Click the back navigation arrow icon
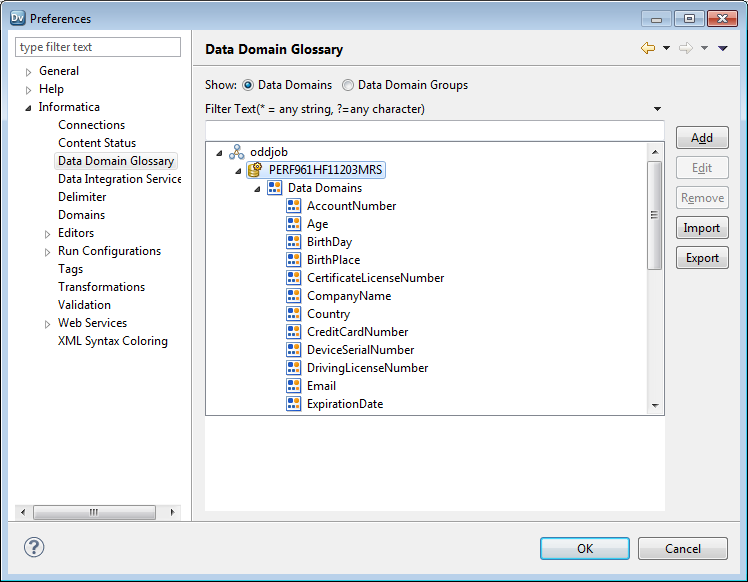Image resolution: width=748 pixels, height=582 pixels. 647,49
